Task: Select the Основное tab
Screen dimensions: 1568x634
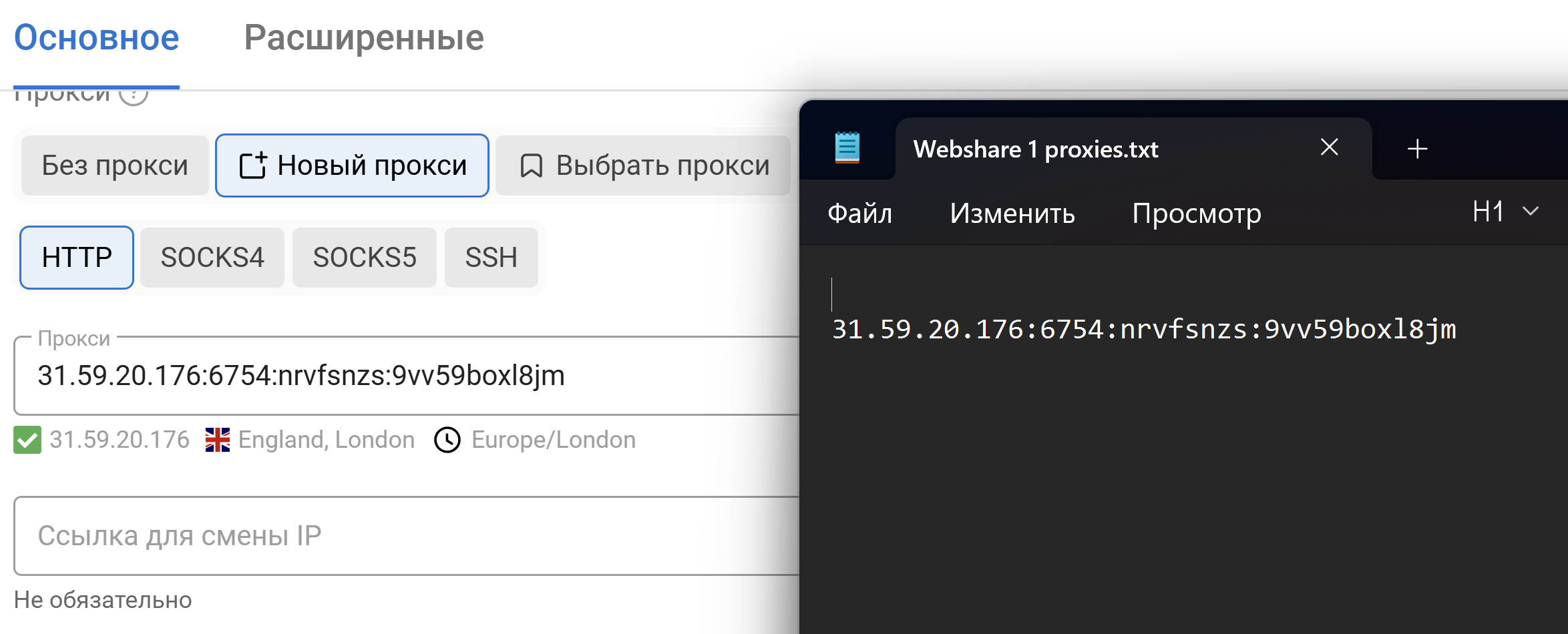Action: click(96, 37)
